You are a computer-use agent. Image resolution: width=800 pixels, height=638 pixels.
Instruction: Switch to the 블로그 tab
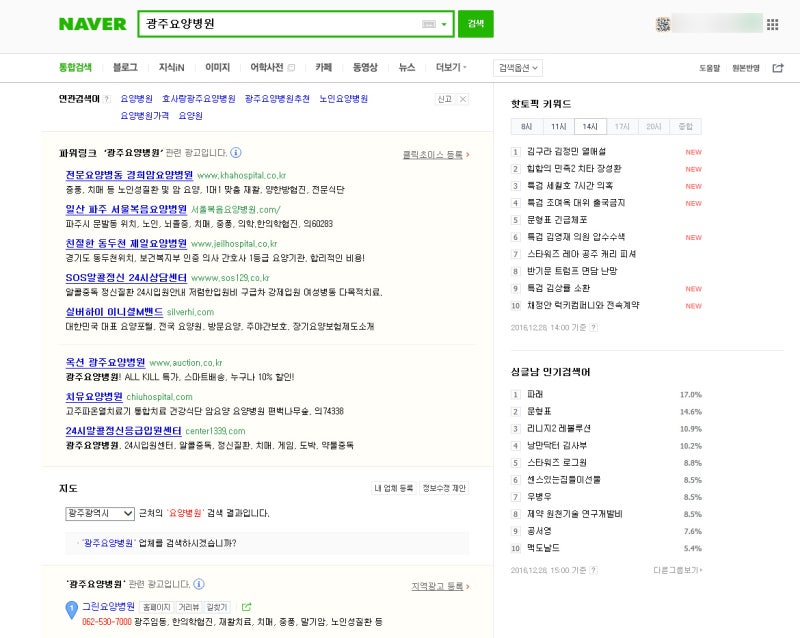click(x=125, y=67)
